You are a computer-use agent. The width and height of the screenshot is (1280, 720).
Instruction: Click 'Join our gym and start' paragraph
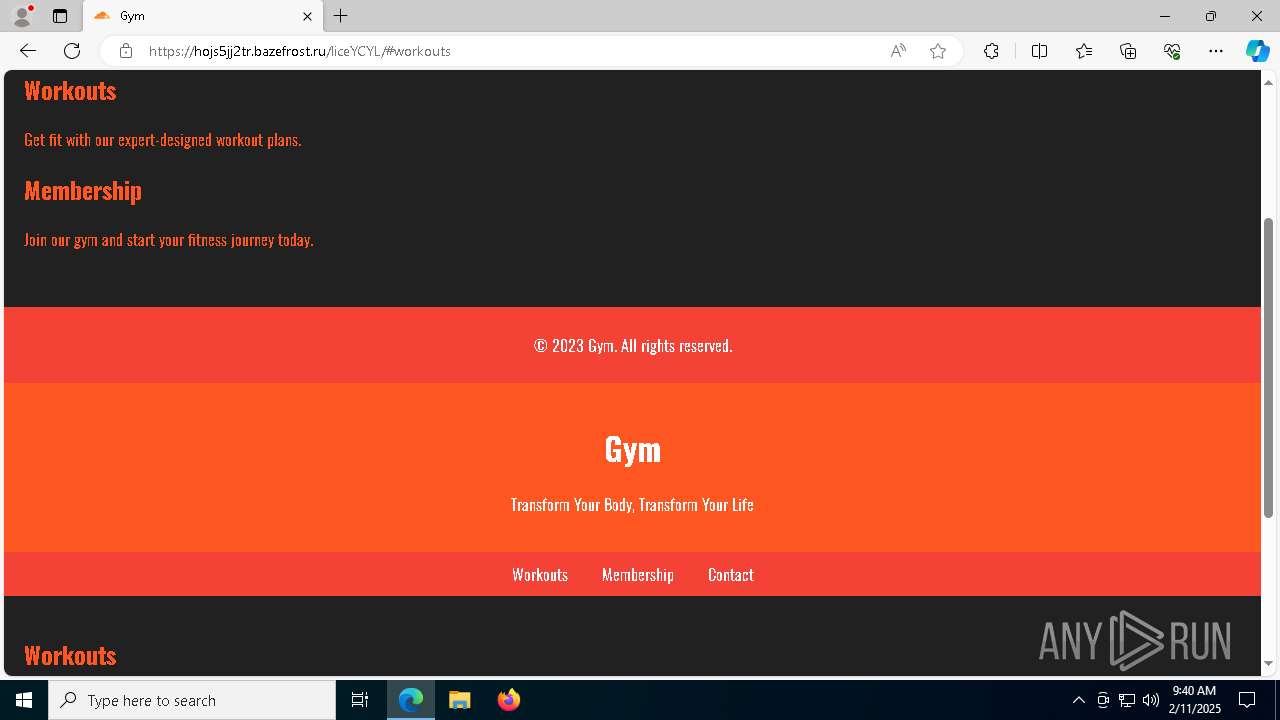(x=169, y=240)
